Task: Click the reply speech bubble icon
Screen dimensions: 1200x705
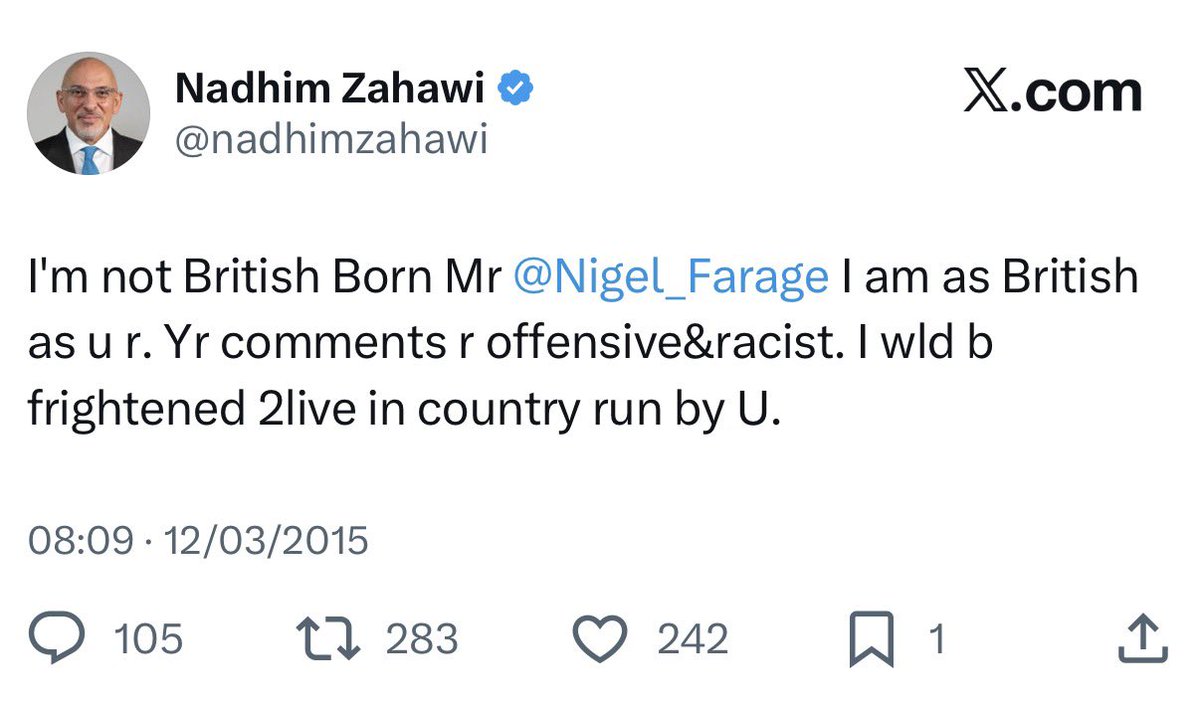Action: click(x=59, y=638)
